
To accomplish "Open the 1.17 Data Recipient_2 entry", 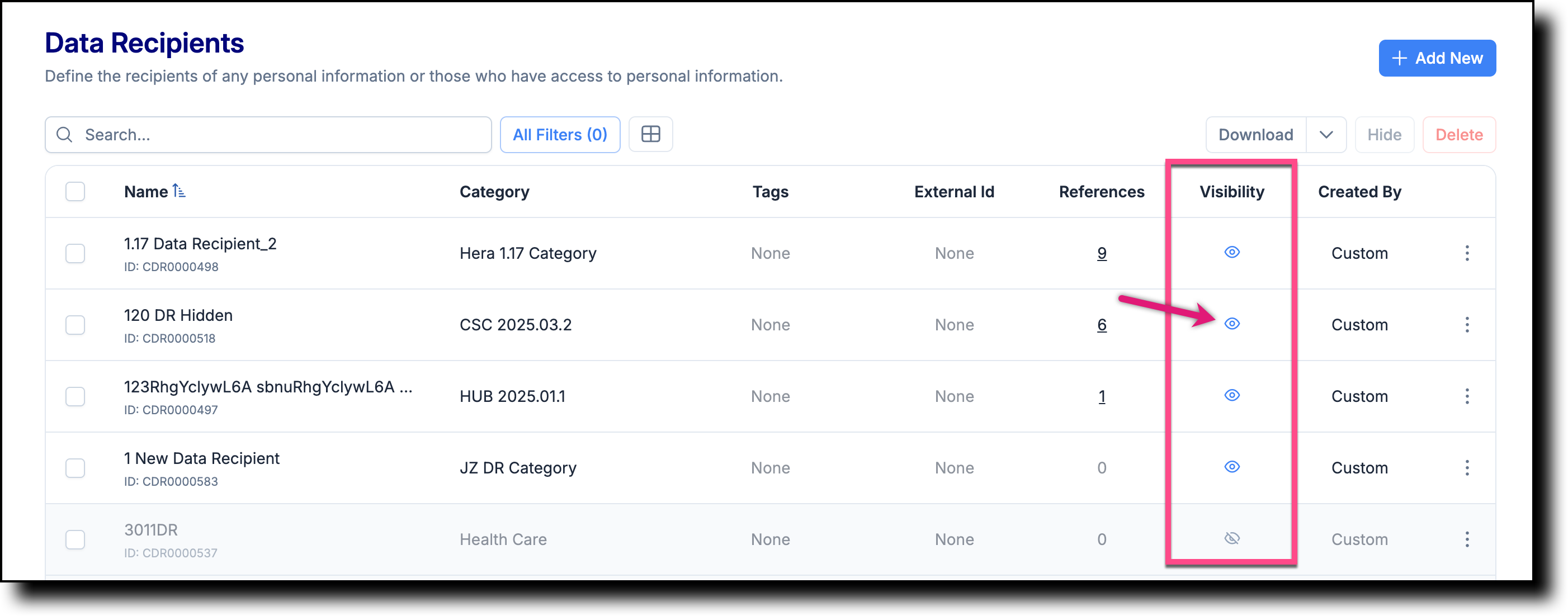I will coord(200,244).
